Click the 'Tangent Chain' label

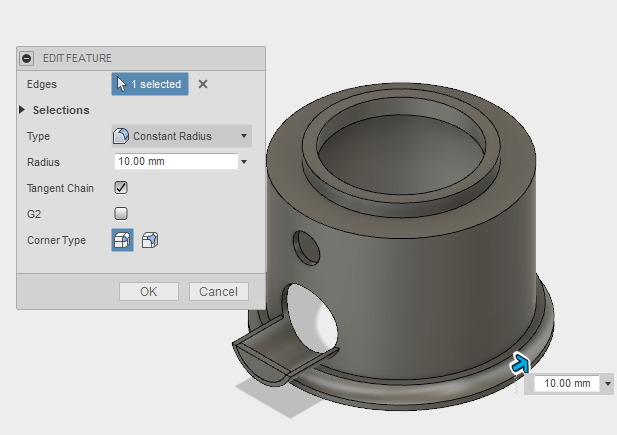60,188
